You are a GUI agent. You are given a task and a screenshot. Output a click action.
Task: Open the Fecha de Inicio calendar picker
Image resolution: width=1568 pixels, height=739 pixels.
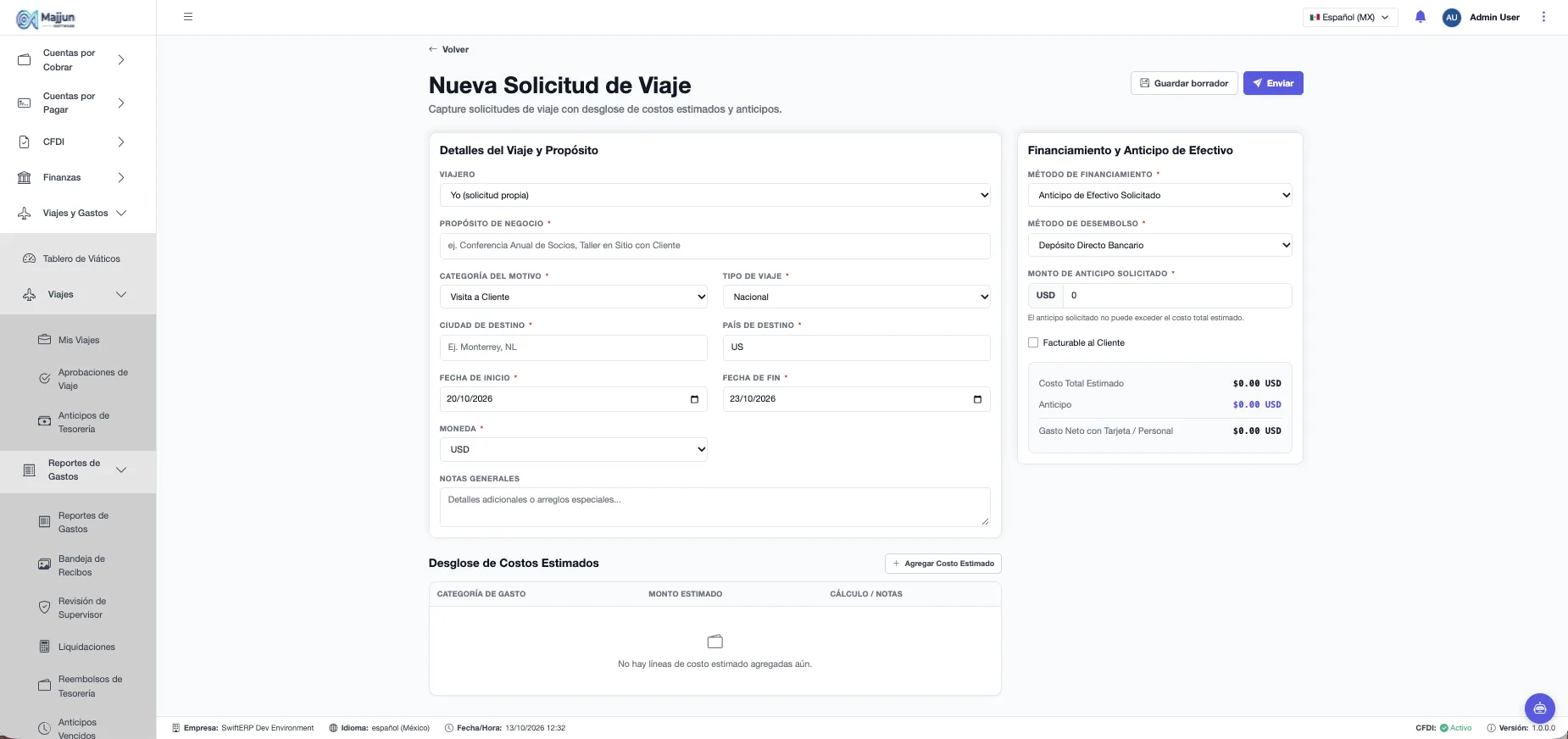694,399
